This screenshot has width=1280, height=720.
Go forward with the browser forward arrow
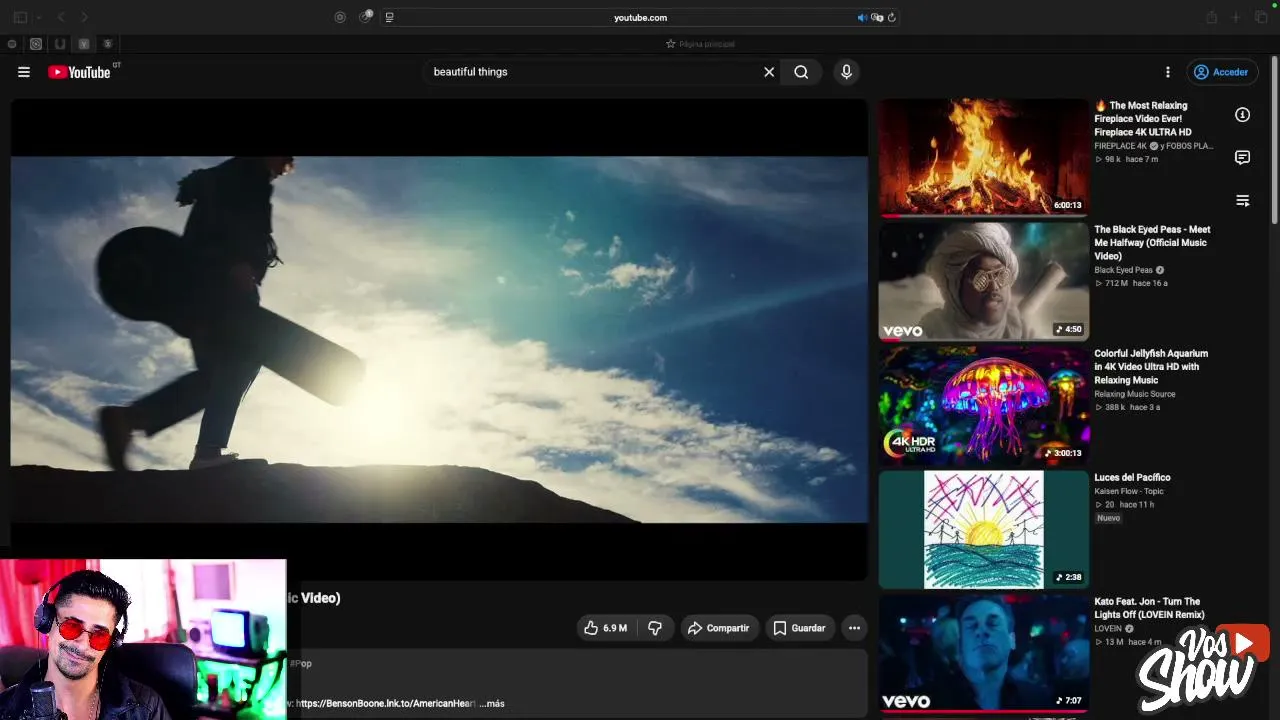point(85,17)
